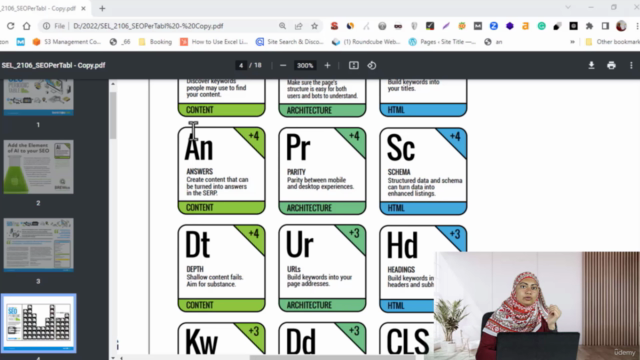Open the Chrome profile avatar

click(621, 26)
